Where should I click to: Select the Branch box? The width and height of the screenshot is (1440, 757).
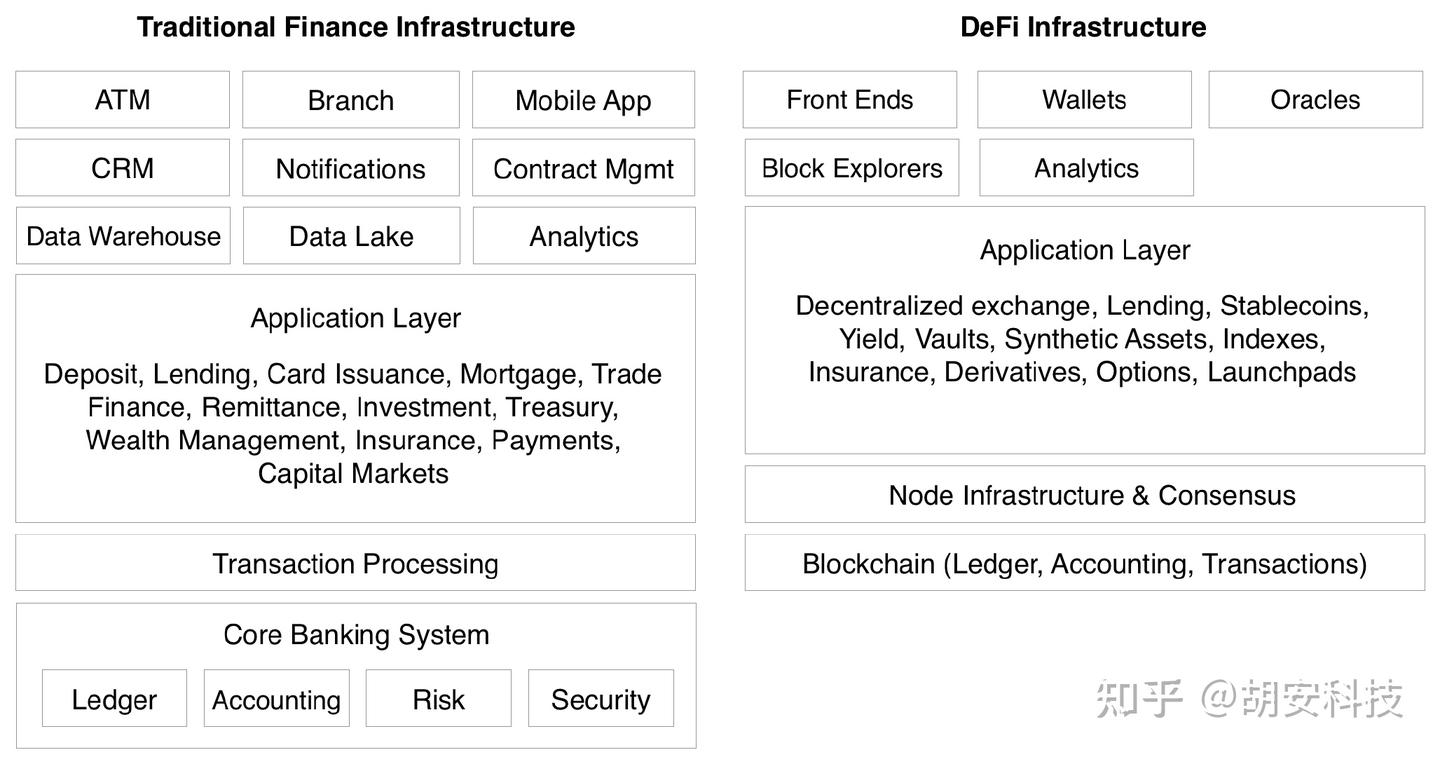click(350, 100)
